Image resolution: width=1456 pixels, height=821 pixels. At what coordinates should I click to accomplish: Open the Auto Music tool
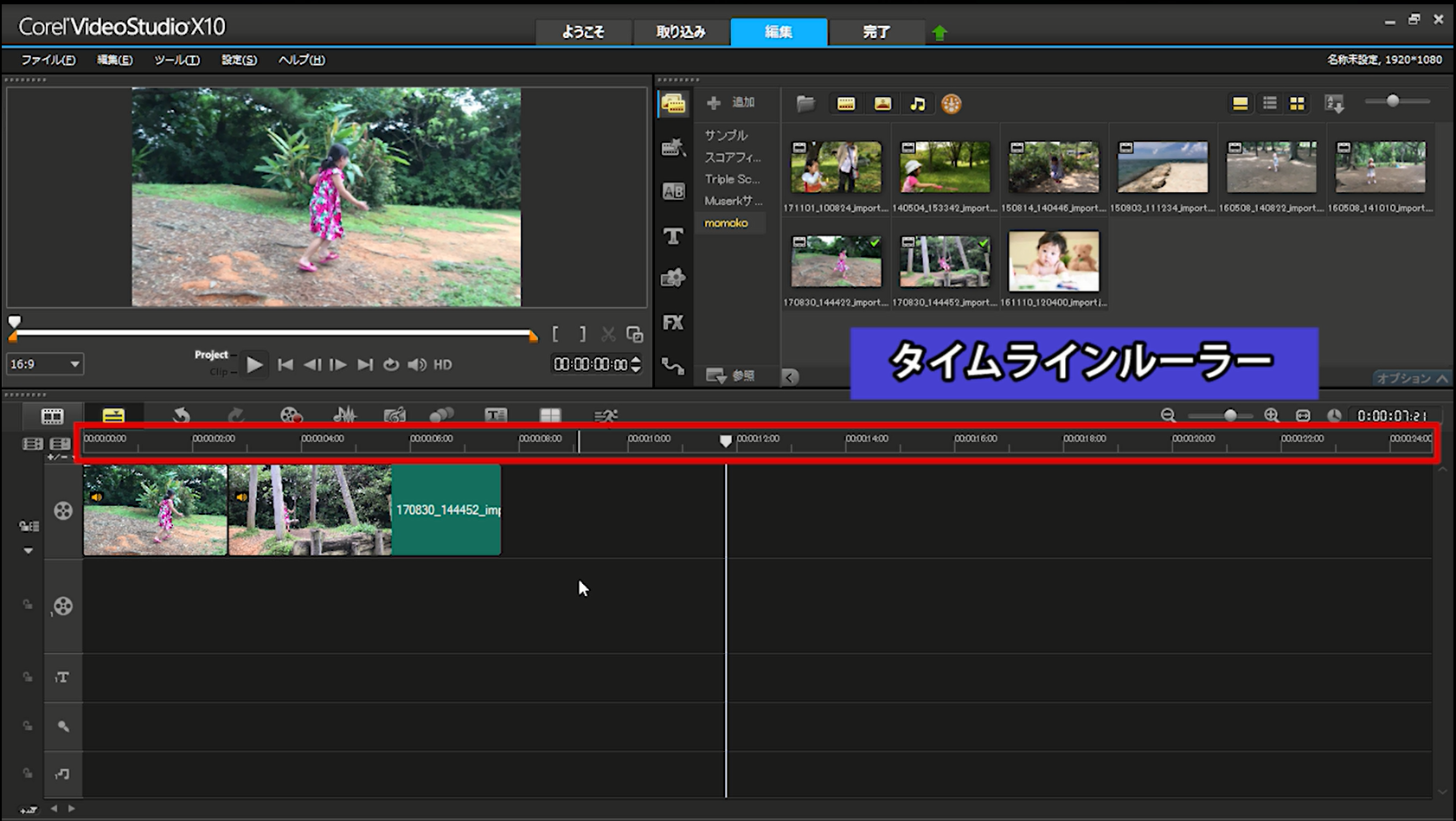394,416
